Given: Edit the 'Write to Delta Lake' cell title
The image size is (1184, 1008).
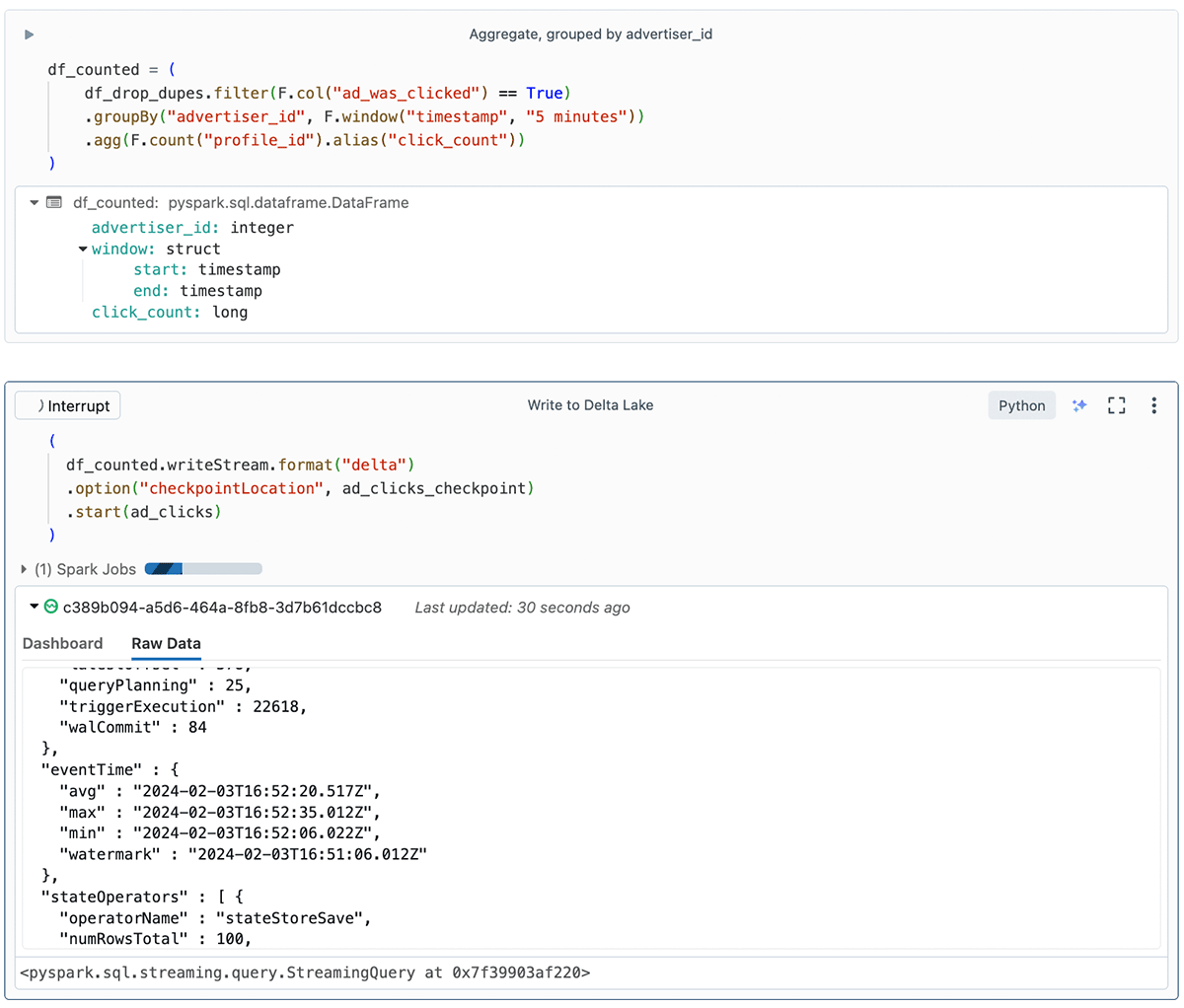Looking at the screenshot, I should click(590, 405).
